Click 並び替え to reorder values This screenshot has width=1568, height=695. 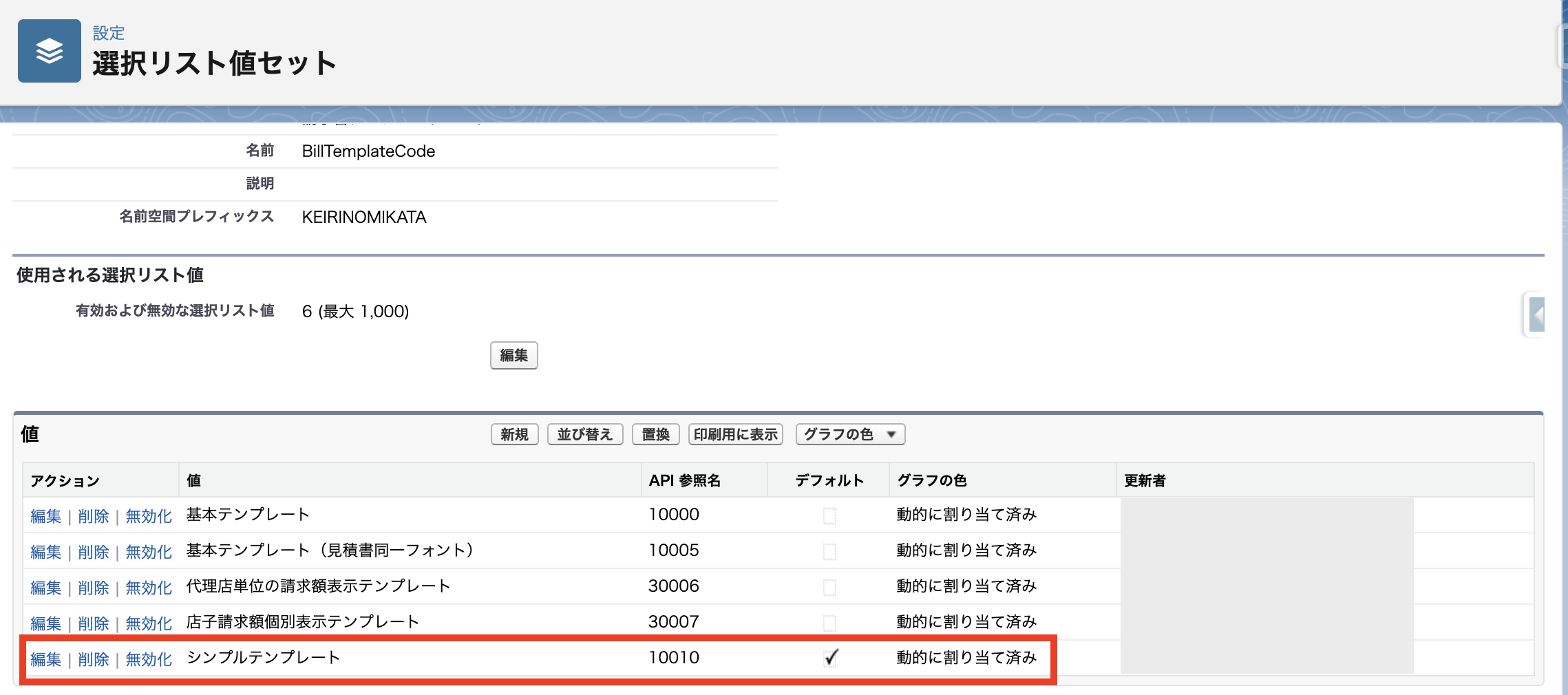(x=584, y=434)
